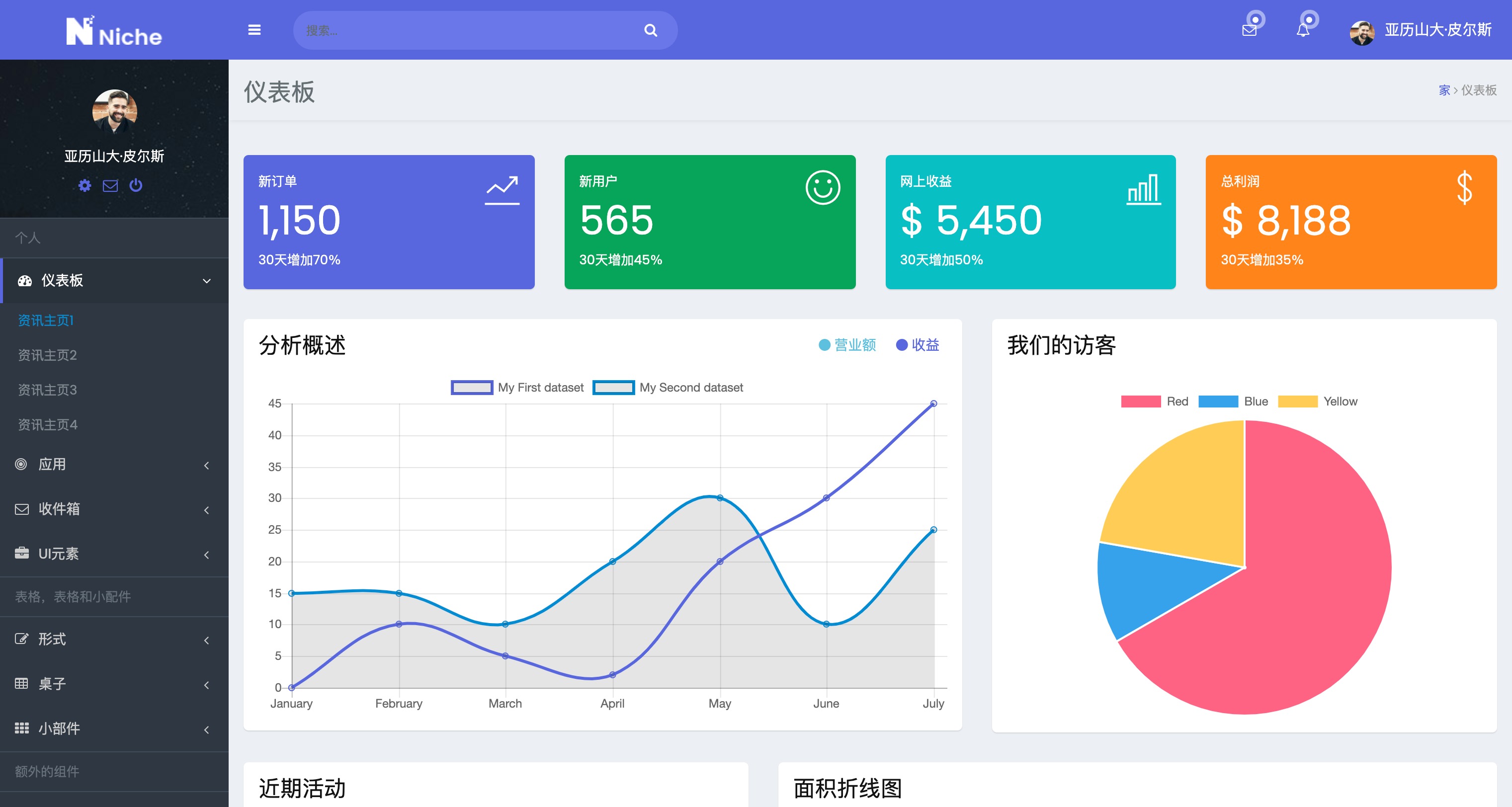Click the header user avatar
The image size is (1512, 807).
(1362, 32)
